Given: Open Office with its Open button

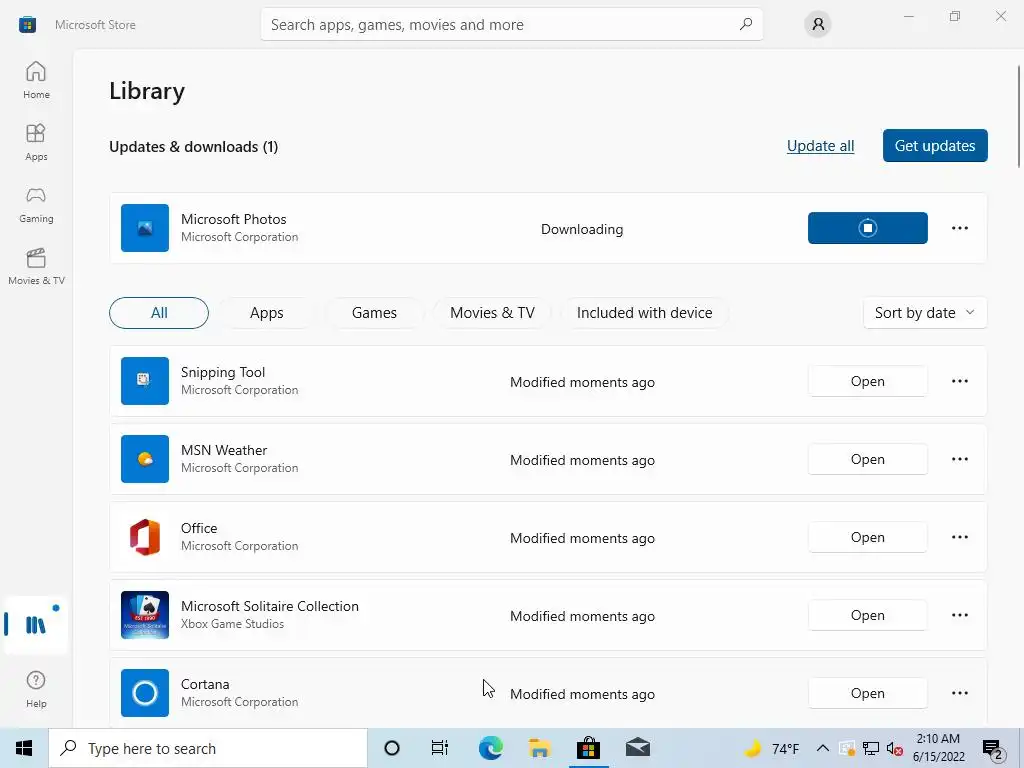Looking at the screenshot, I should [867, 537].
